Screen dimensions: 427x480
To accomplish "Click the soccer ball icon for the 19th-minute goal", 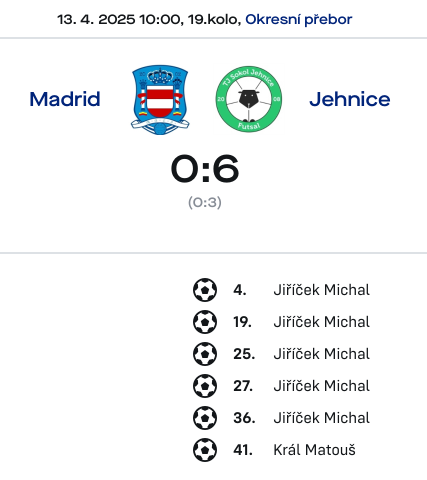I will pos(205,322).
